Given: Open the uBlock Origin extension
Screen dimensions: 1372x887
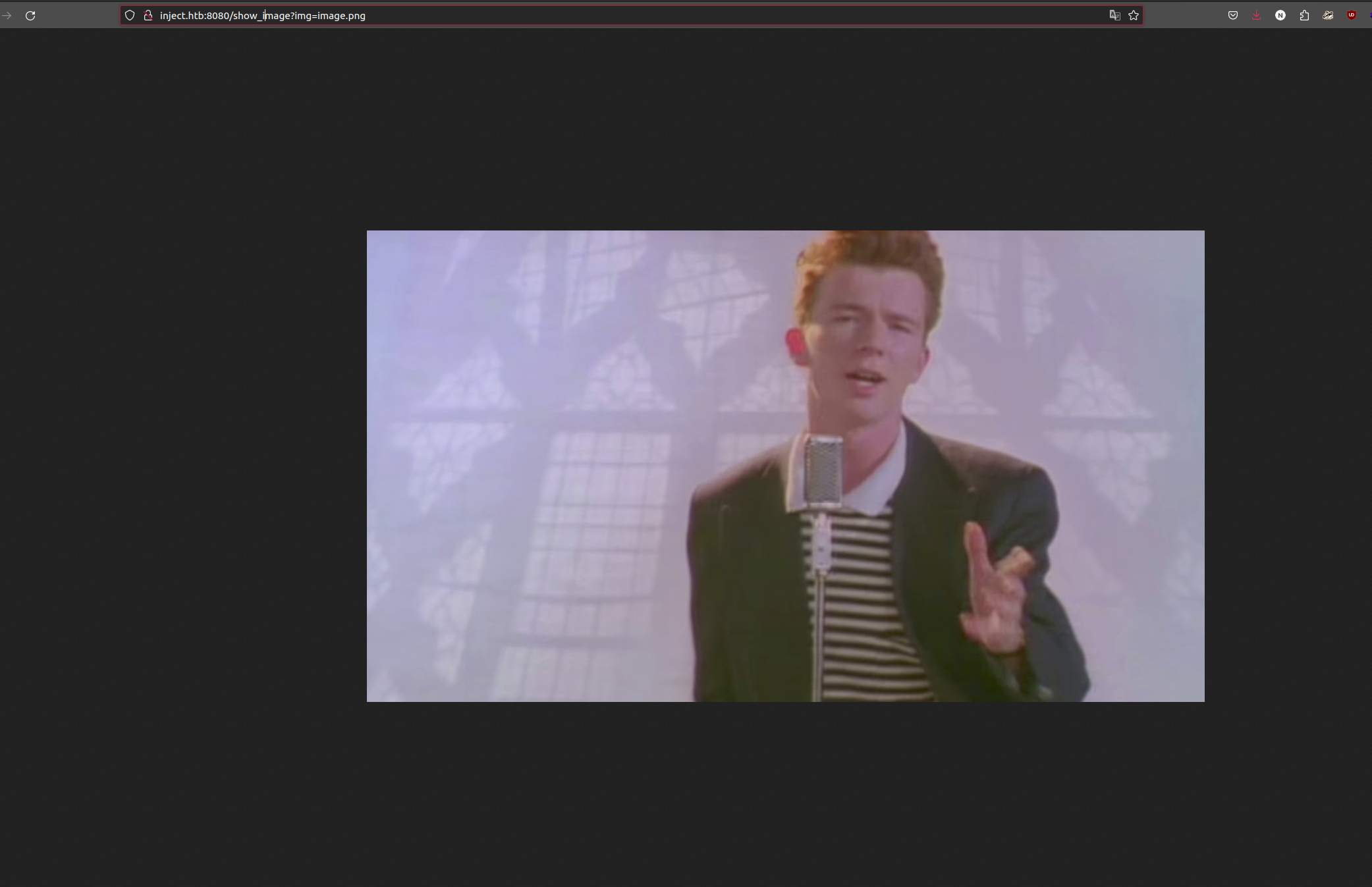Looking at the screenshot, I should pyautogui.click(x=1352, y=16).
